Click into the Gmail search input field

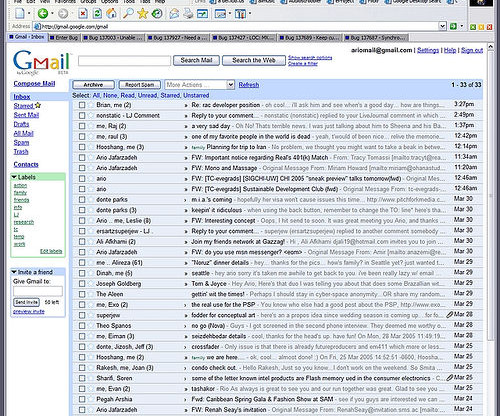[124, 61]
